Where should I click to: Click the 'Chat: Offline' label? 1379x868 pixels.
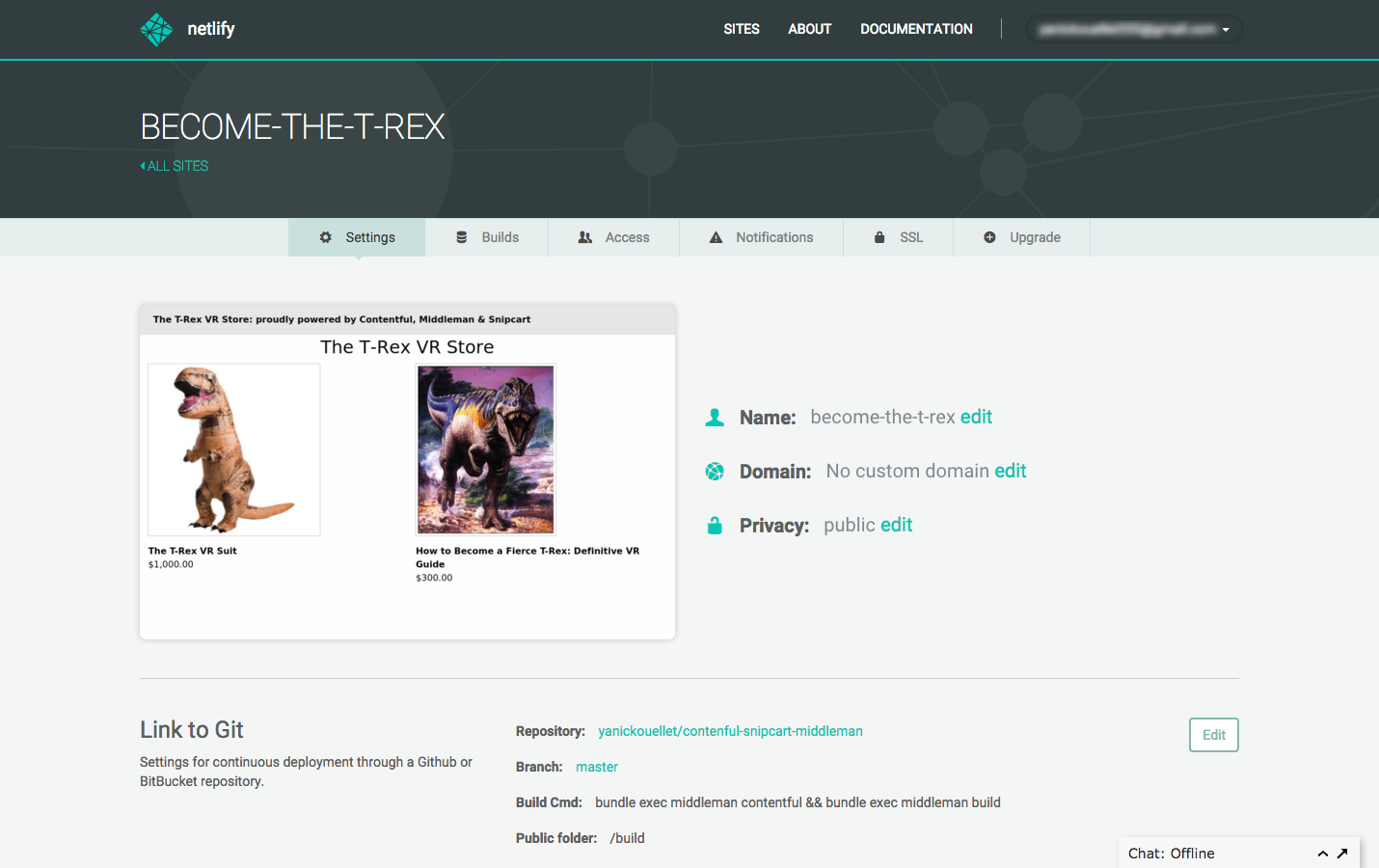point(1172,854)
